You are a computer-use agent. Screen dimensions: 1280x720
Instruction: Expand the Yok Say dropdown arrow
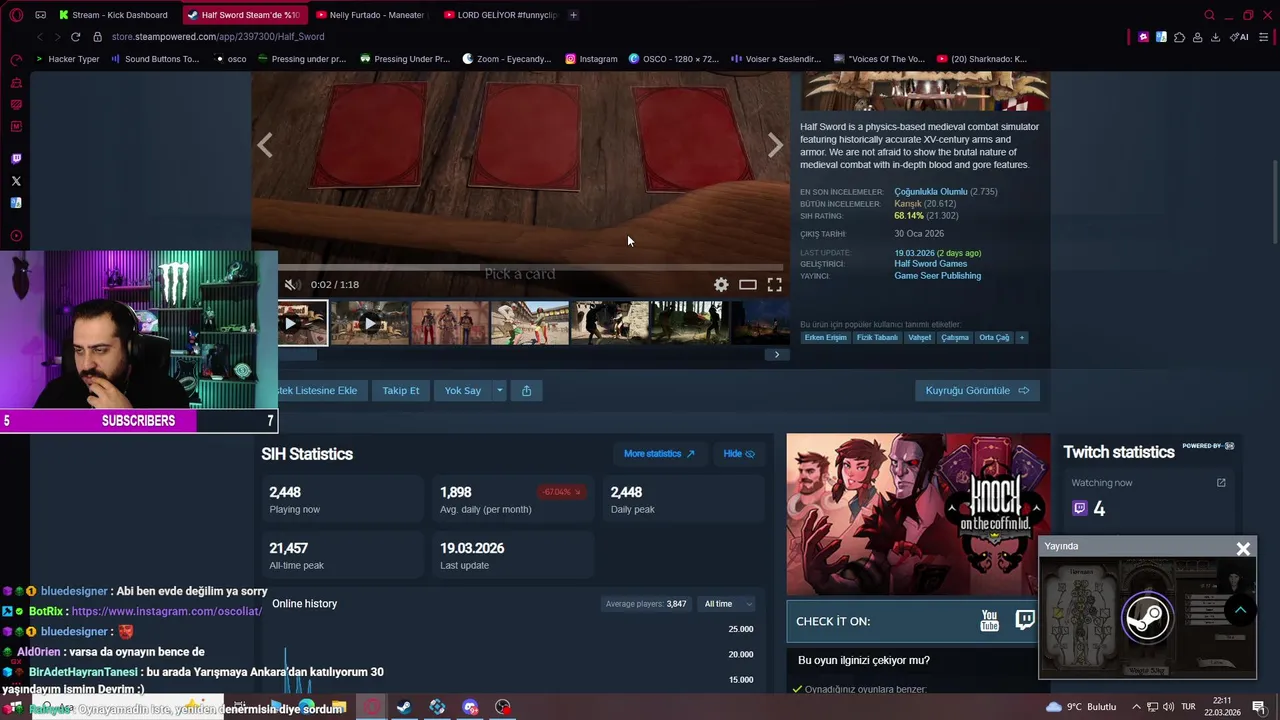499,390
